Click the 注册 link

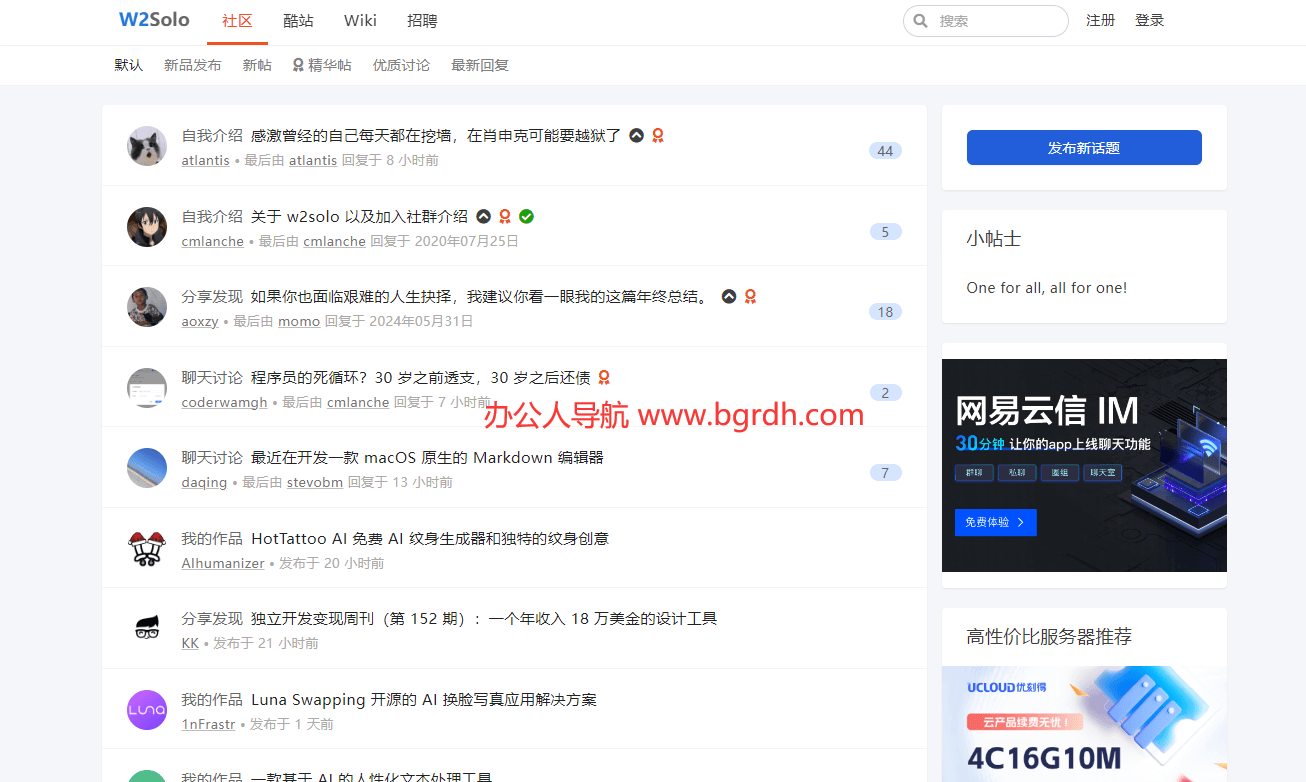pos(1100,20)
